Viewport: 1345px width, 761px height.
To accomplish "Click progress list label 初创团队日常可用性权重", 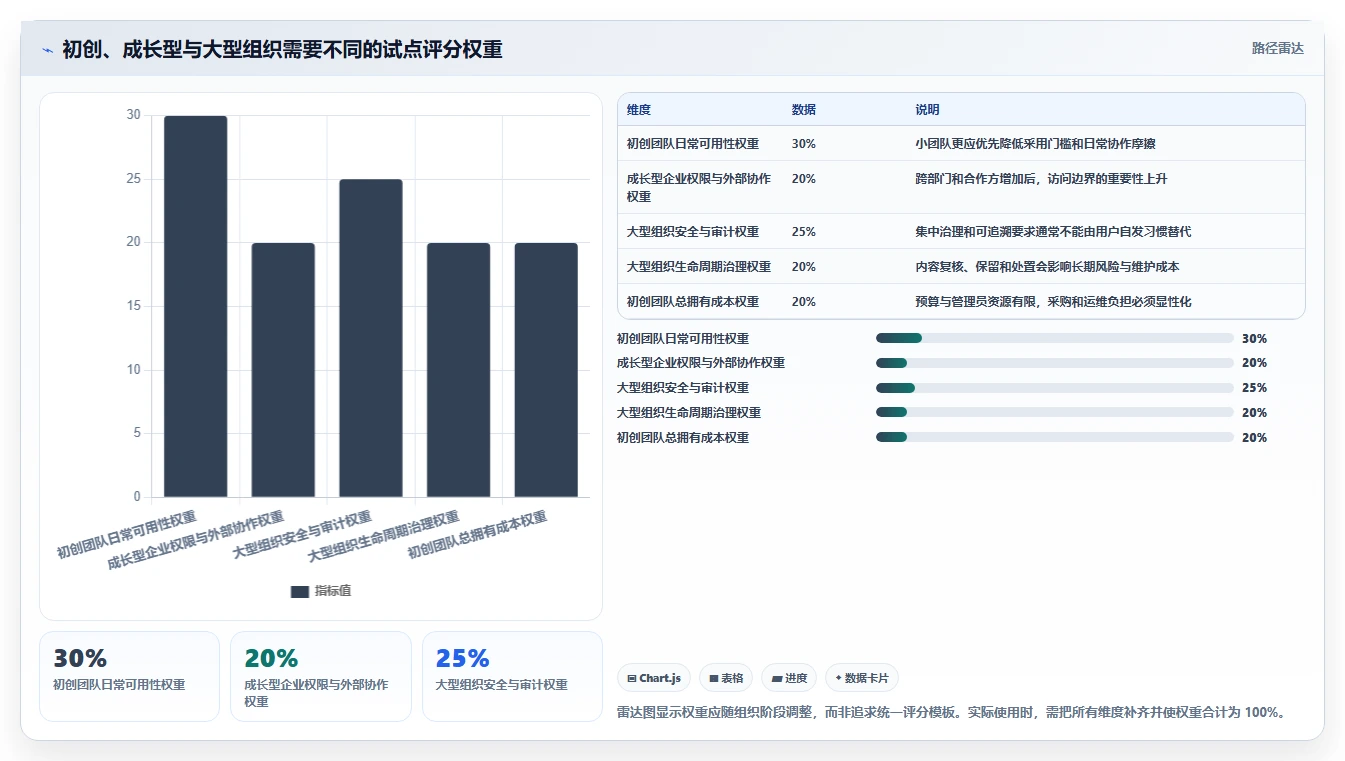I will (x=683, y=339).
